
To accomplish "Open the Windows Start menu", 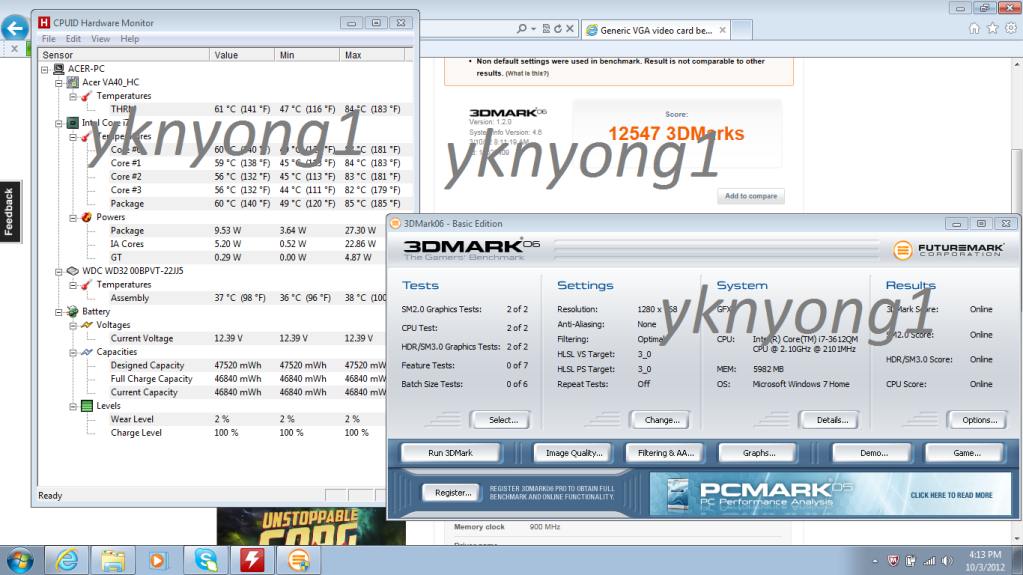I will click(x=20, y=560).
